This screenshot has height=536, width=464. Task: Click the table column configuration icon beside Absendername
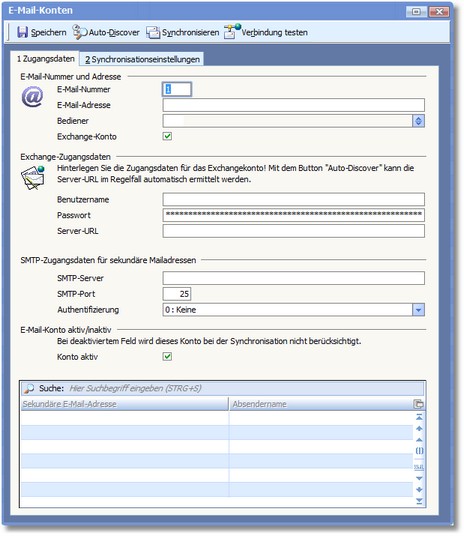(419, 404)
